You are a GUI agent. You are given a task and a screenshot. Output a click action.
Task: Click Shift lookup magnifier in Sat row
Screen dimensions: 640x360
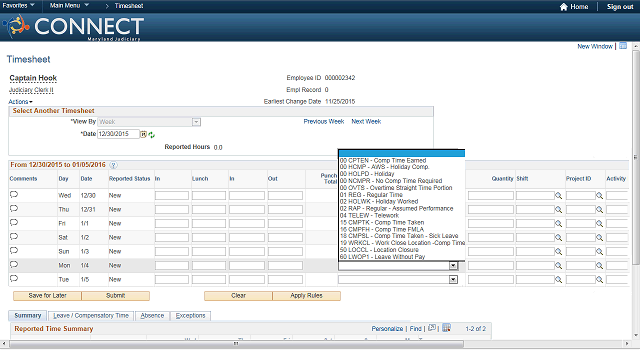558,238
